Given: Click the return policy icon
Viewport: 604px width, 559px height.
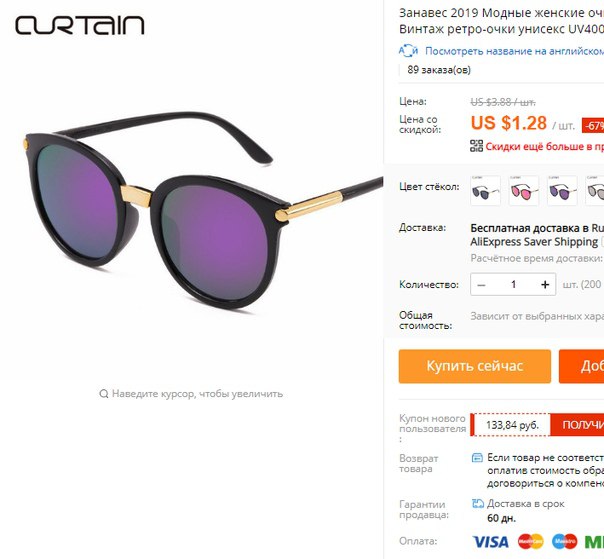Looking at the screenshot, I should pos(477,458).
